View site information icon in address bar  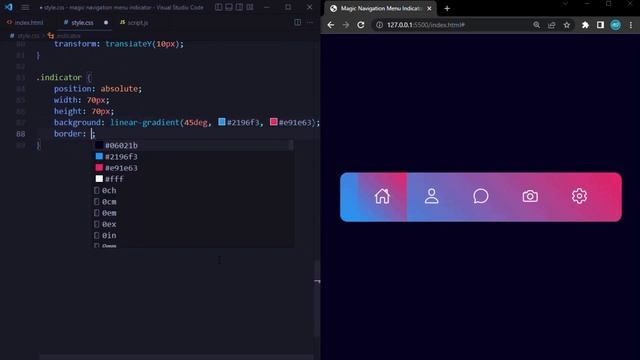(x=379, y=25)
